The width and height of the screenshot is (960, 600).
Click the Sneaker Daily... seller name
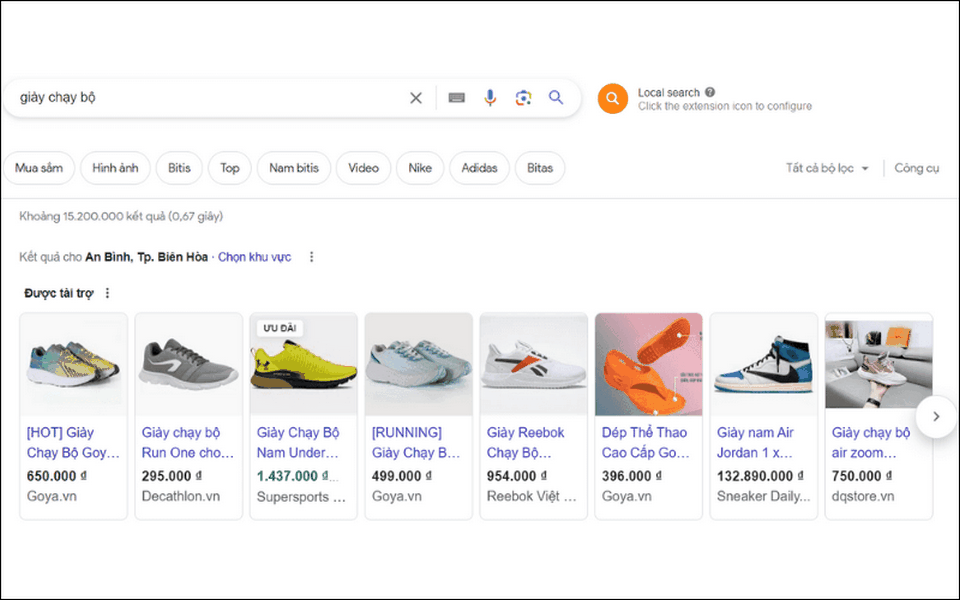763,497
